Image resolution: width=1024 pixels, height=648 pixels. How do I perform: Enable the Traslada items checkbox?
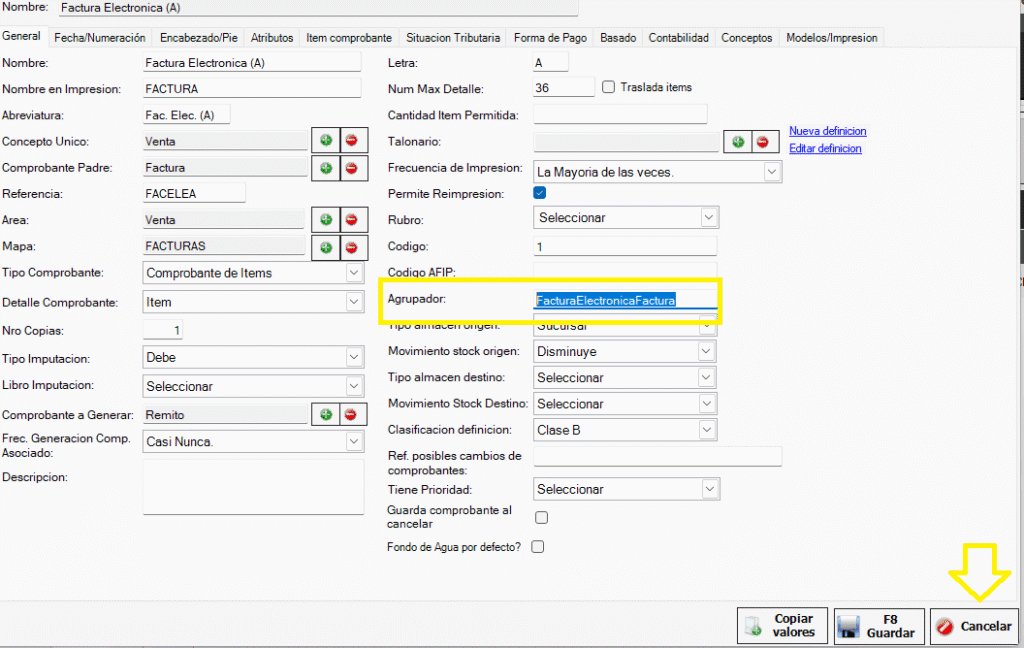609,87
